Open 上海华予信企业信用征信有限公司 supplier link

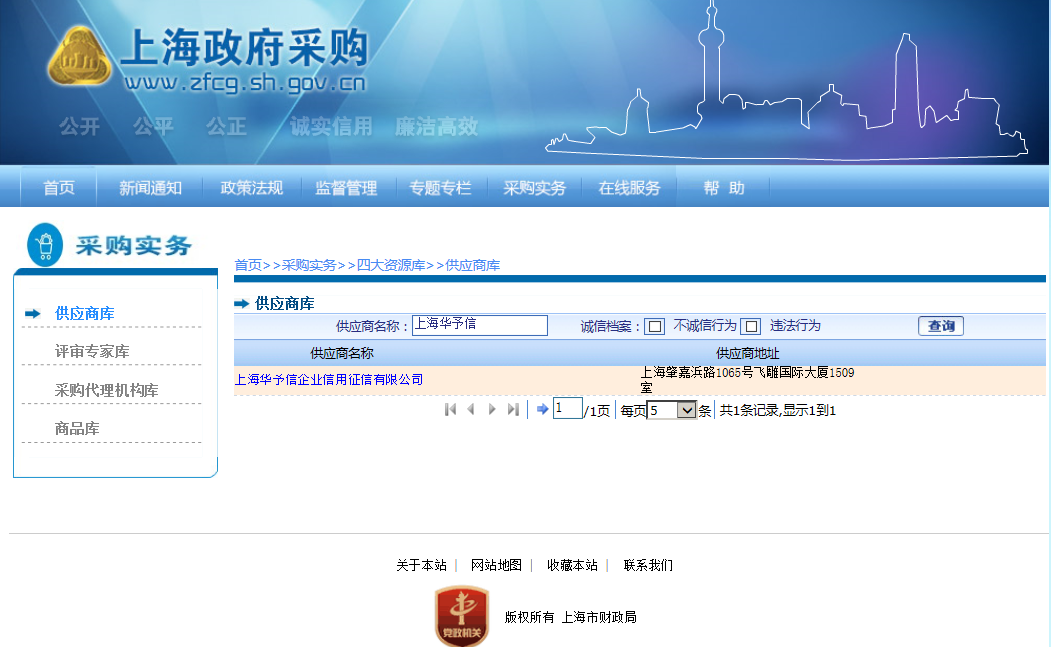point(329,380)
